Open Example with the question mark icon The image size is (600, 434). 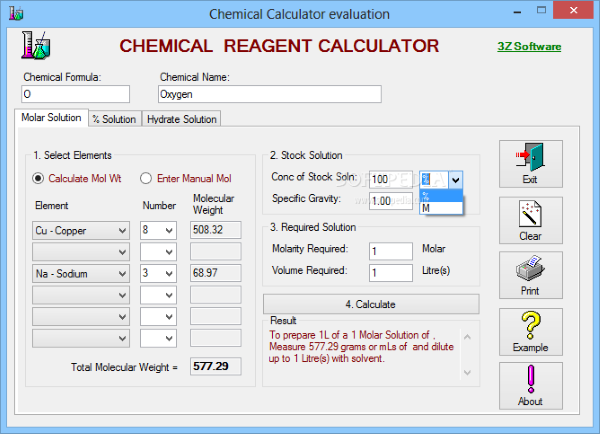(x=530, y=332)
